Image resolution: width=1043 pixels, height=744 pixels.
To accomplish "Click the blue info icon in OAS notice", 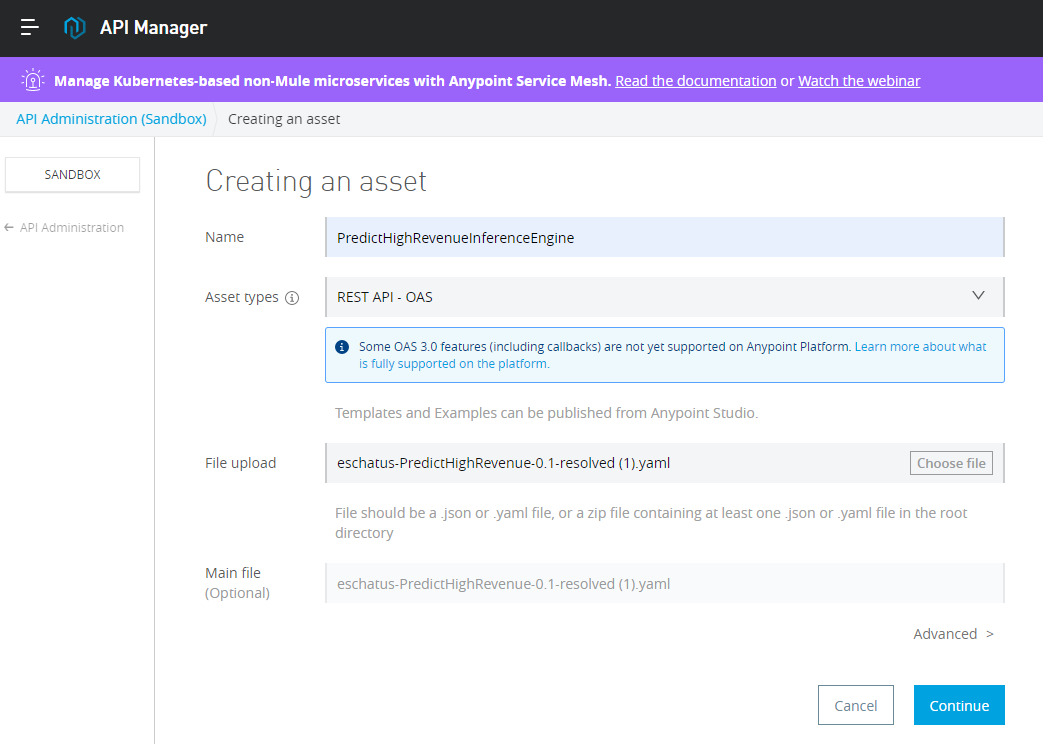I will tap(342, 347).
